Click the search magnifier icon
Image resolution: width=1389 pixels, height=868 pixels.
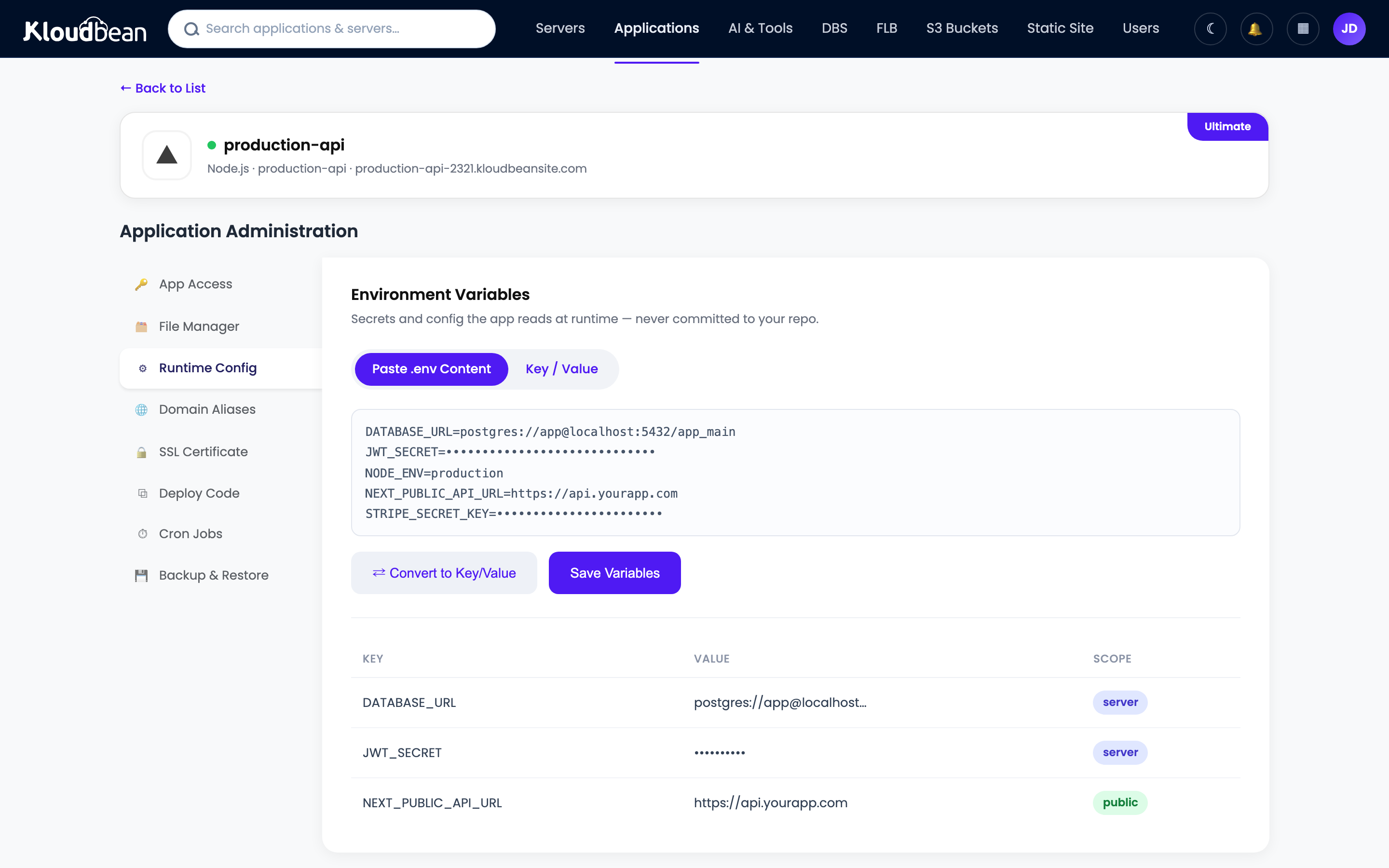191,29
